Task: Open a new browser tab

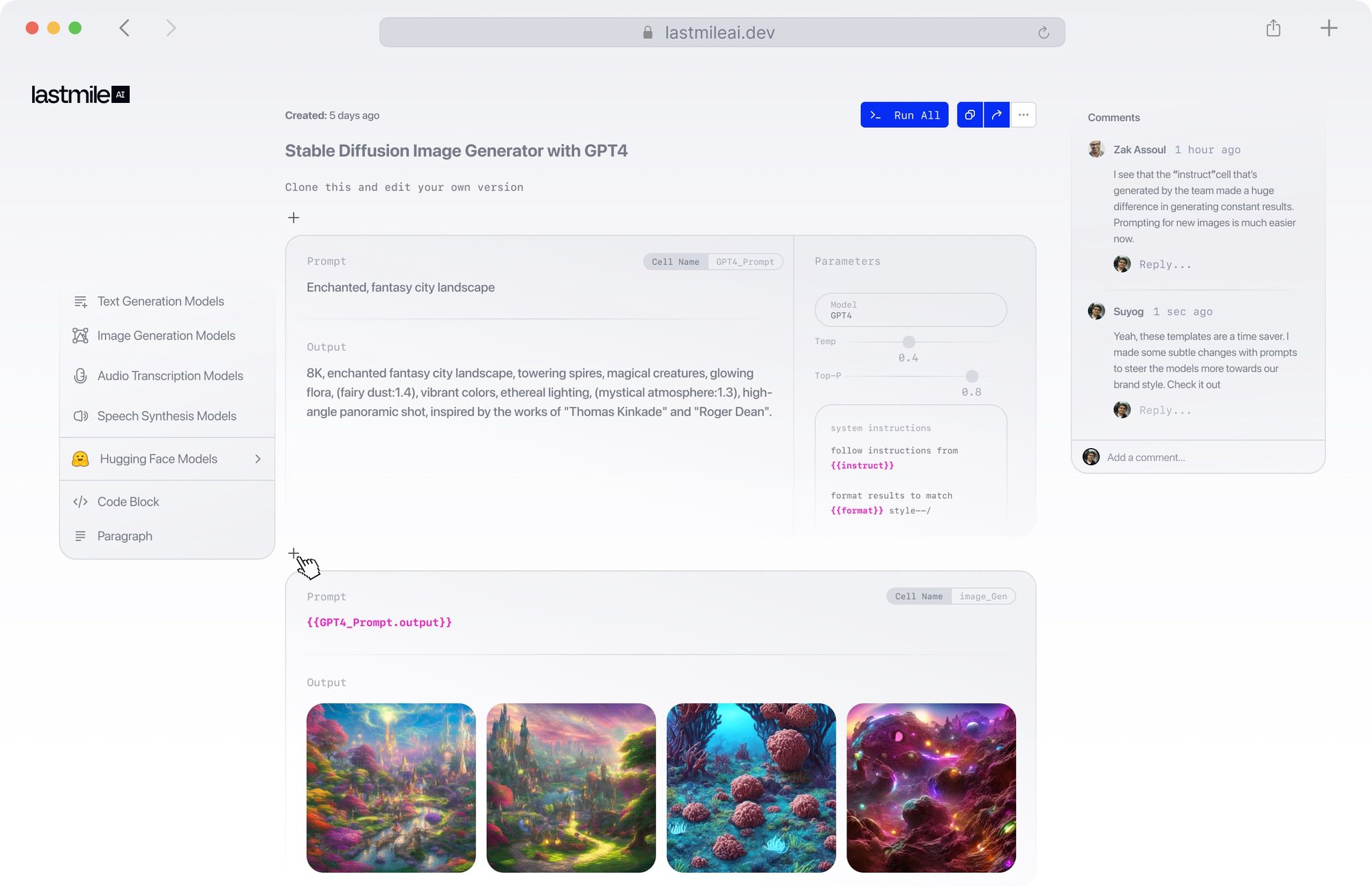Action: pos(1329,28)
